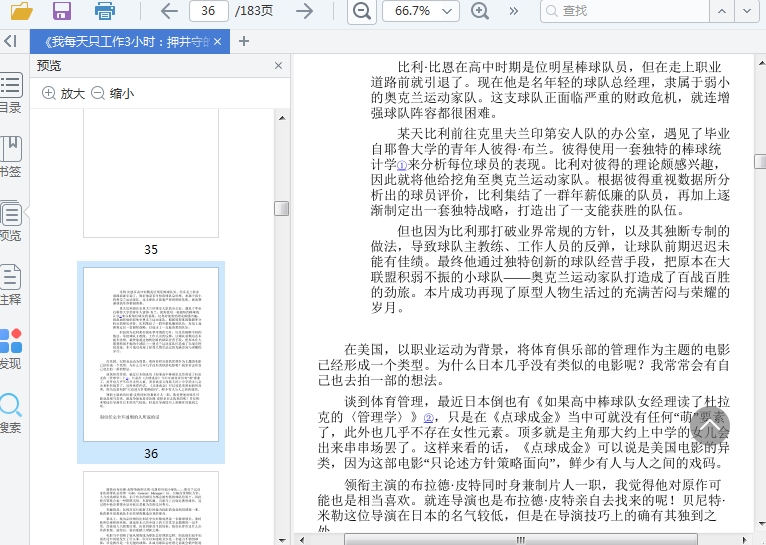Click the 预览 panel title

[49, 65]
